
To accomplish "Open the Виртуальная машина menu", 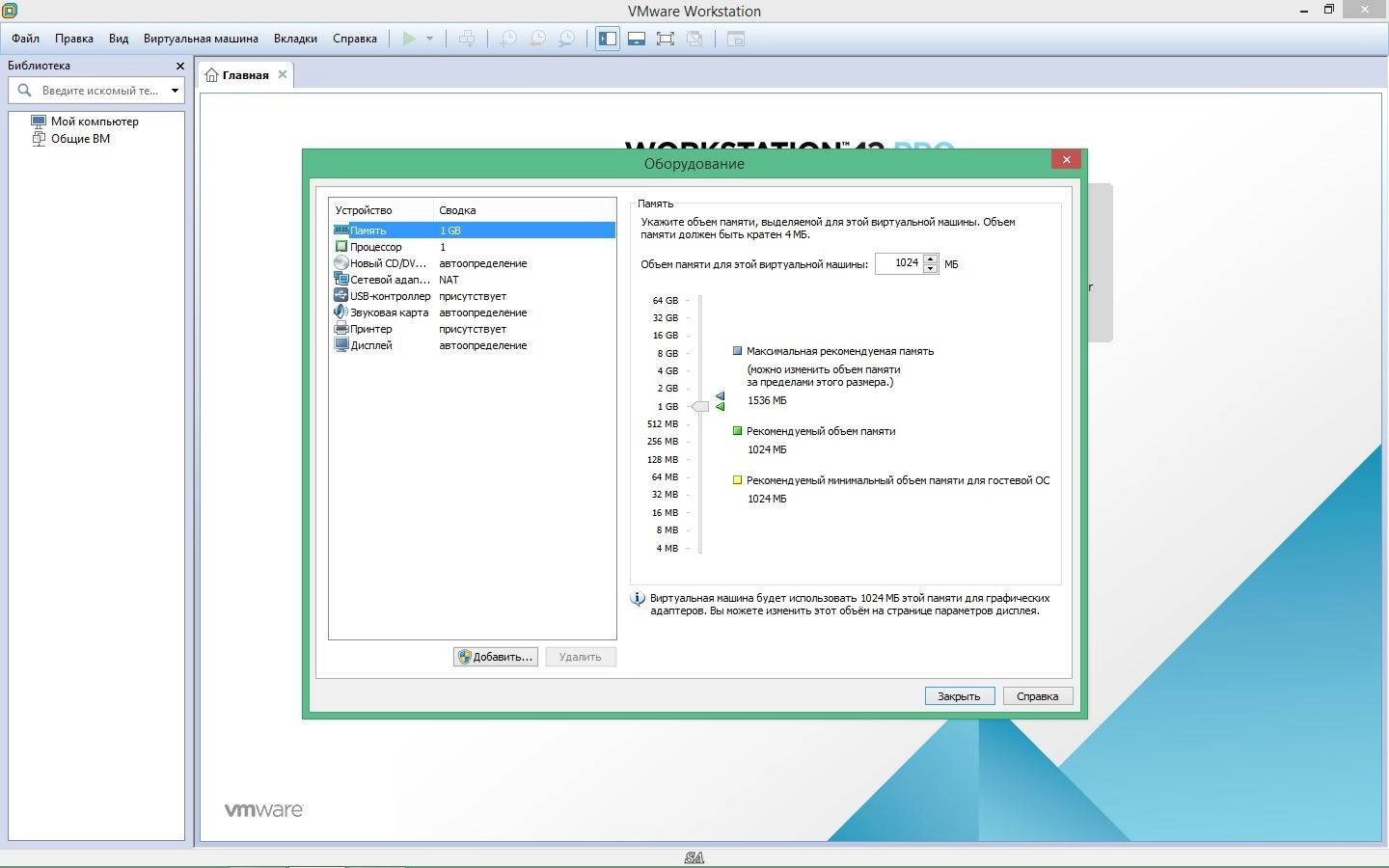I will point(201,39).
